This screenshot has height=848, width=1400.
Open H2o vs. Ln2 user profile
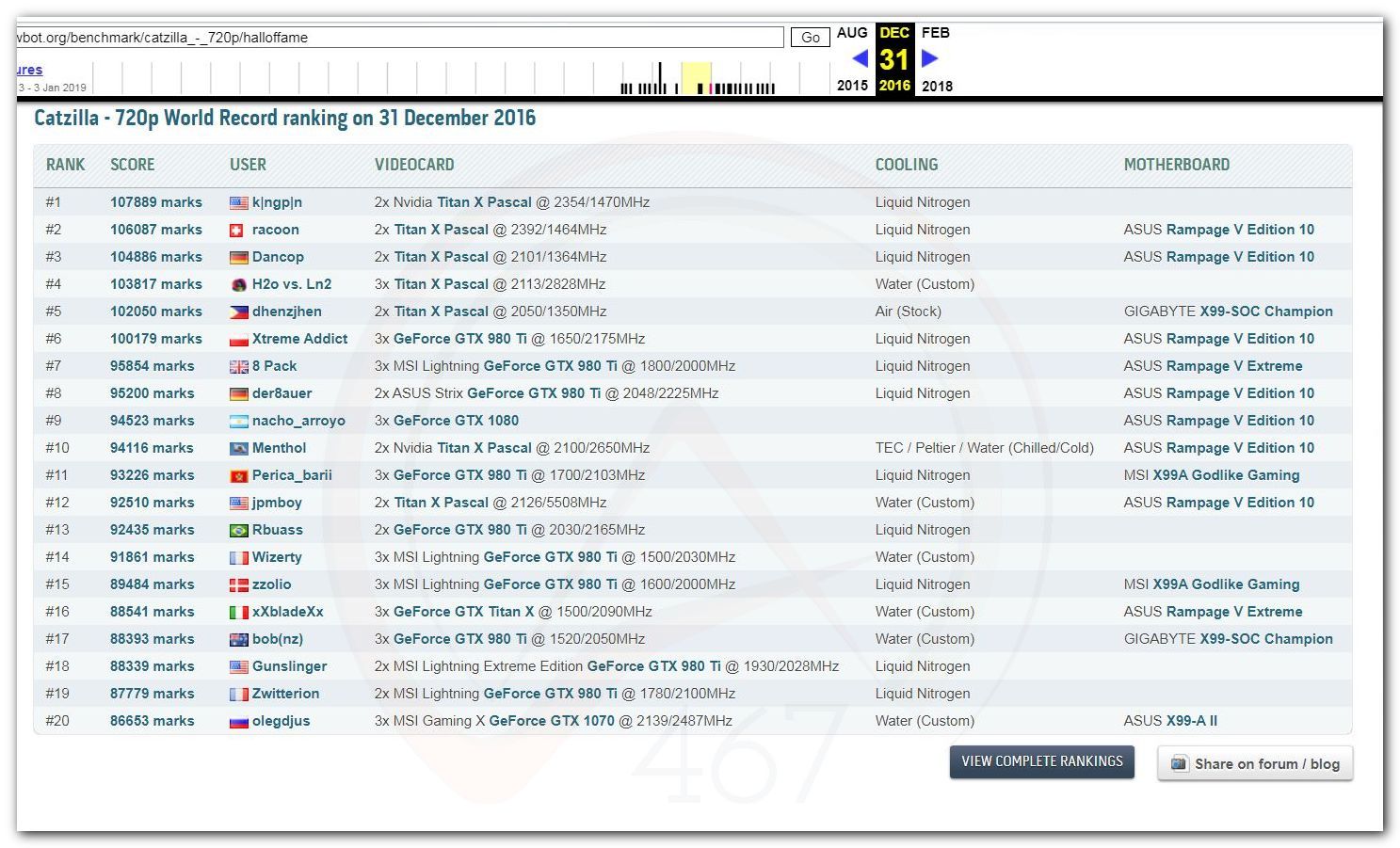pyautogui.click(x=292, y=284)
